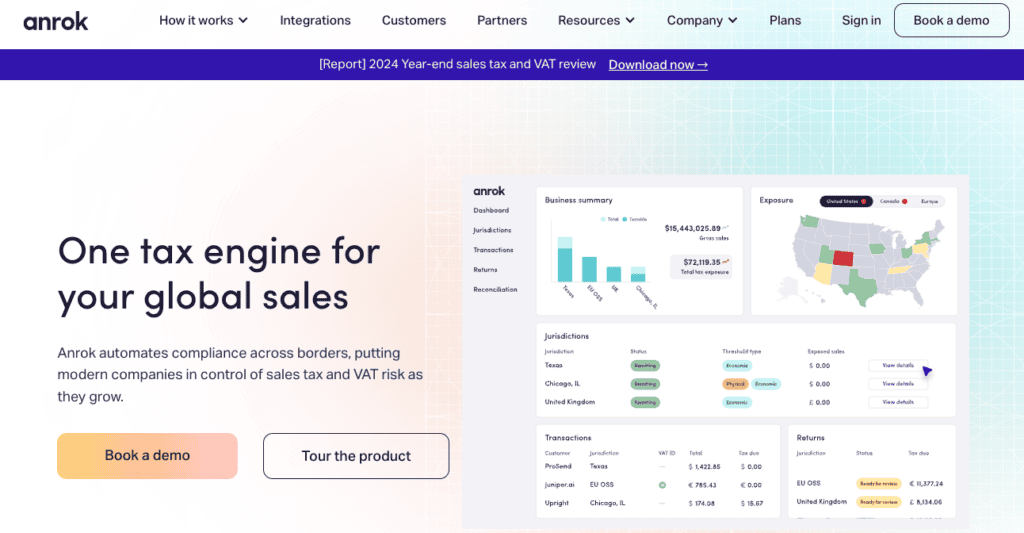Go to the Plans page

[x=785, y=20]
